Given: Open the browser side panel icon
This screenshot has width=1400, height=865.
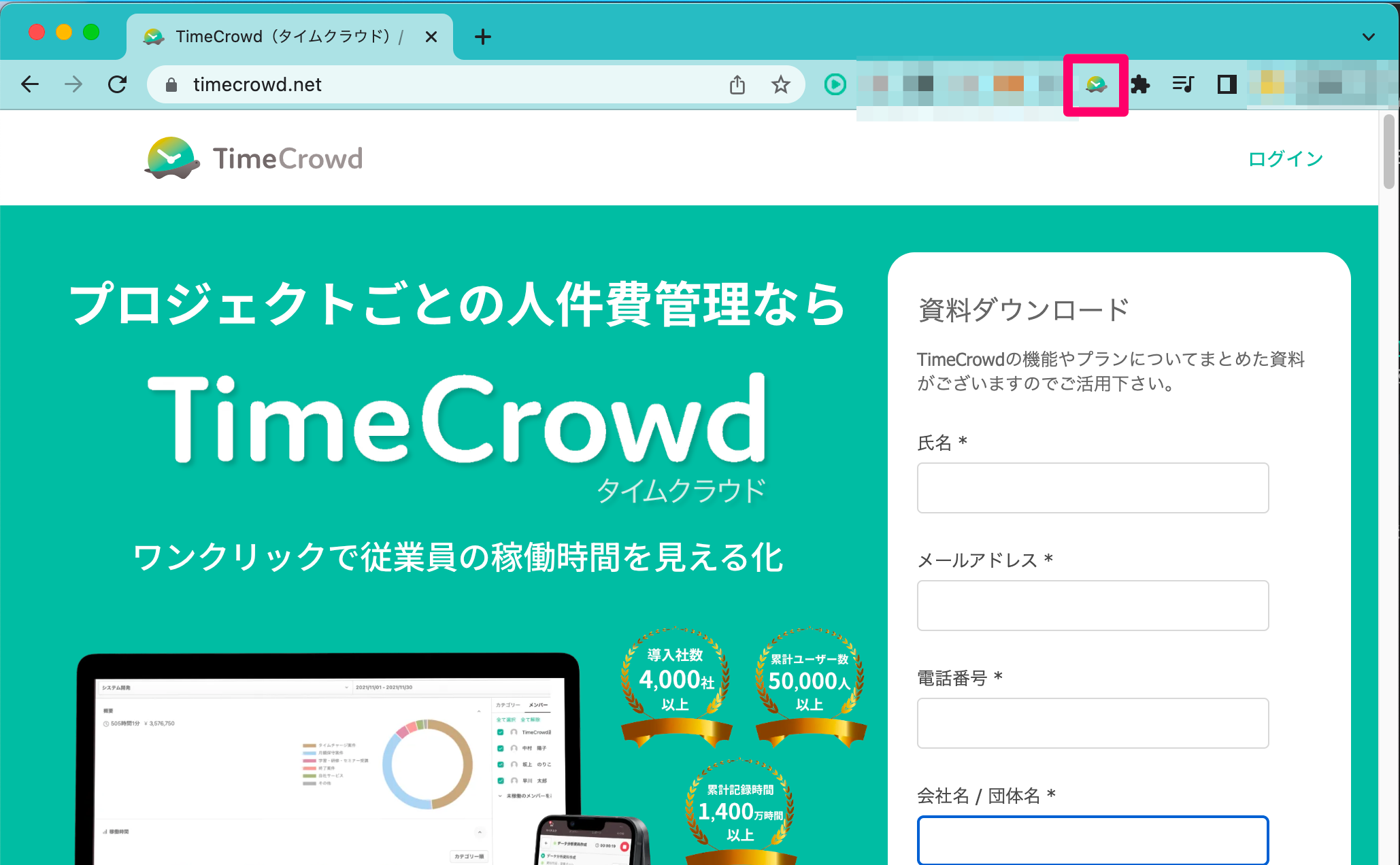Looking at the screenshot, I should coord(1226,84).
